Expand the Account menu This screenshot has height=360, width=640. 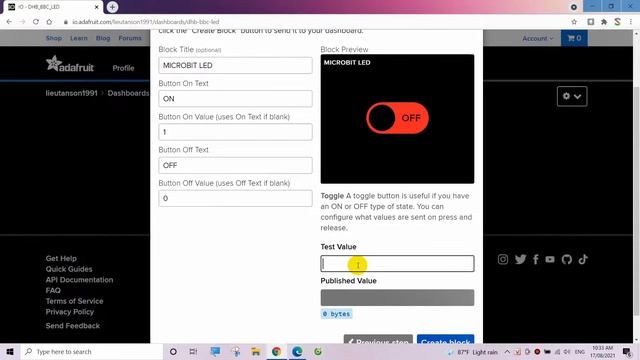tap(538, 38)
